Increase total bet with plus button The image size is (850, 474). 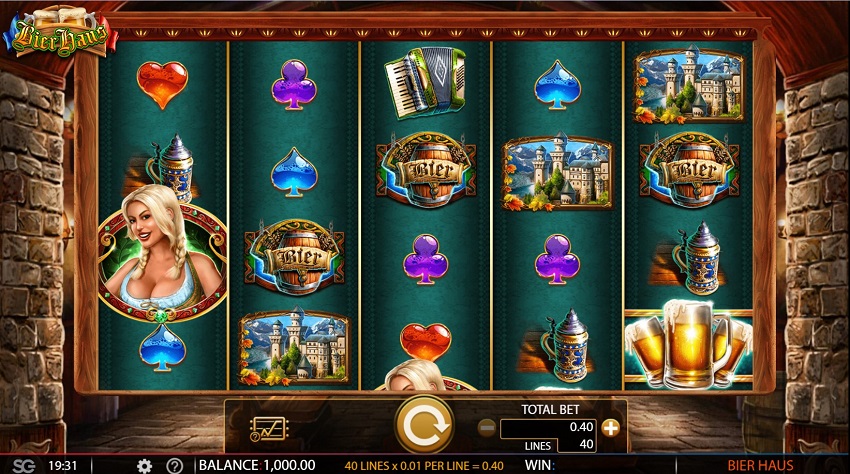click(x=611, y=428)
